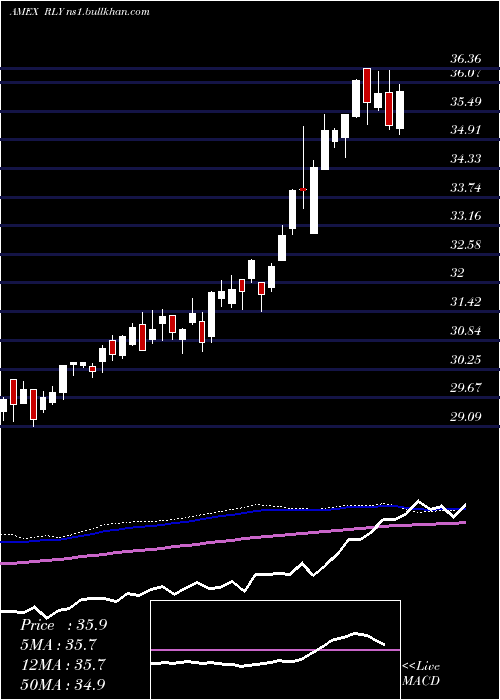Viewport: 500px width, 700px height.
Task: Click the 29.67 price level label
Action: (466, 388)
